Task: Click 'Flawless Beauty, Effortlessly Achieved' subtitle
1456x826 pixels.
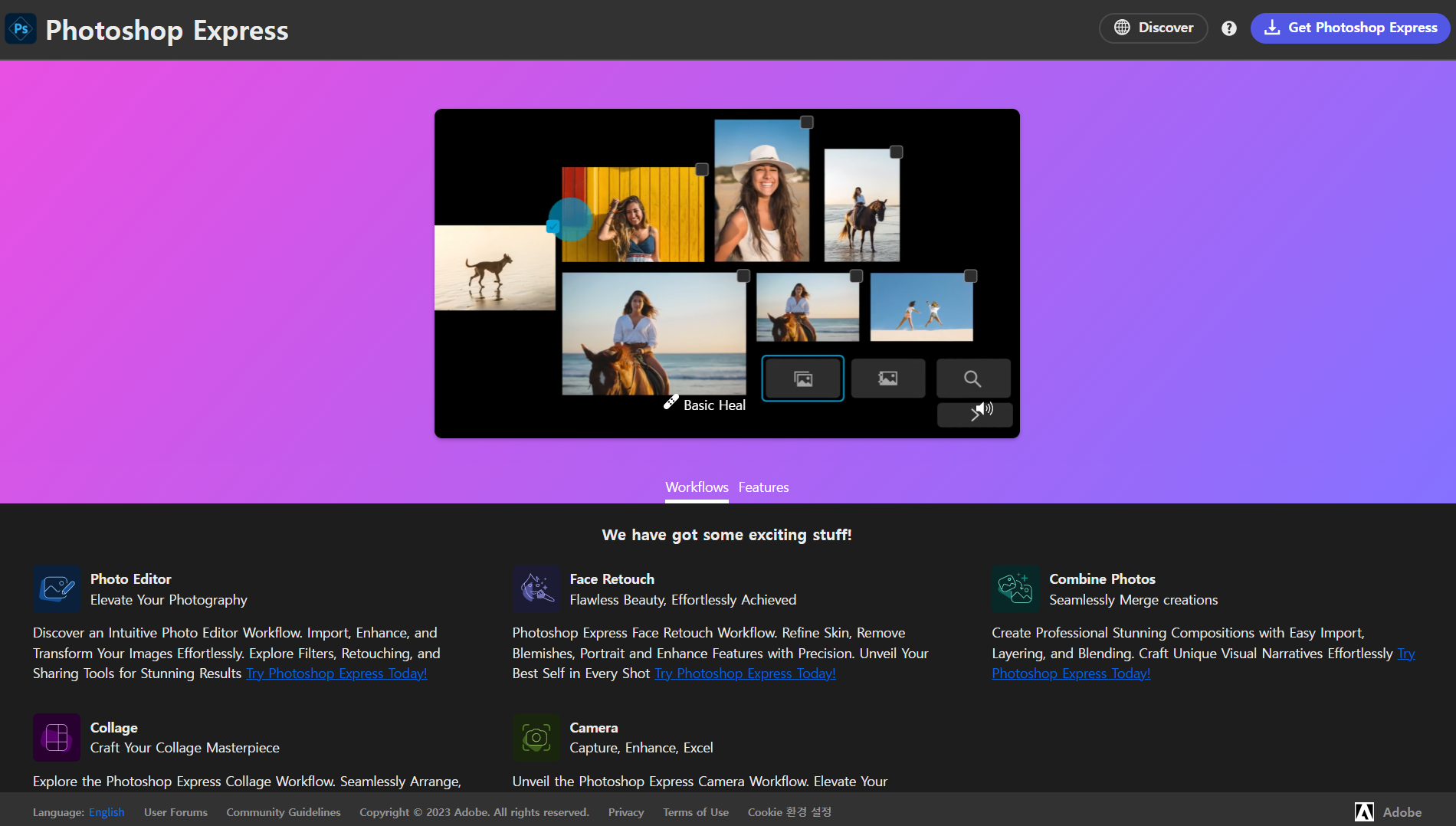Action: pos(683,600)
